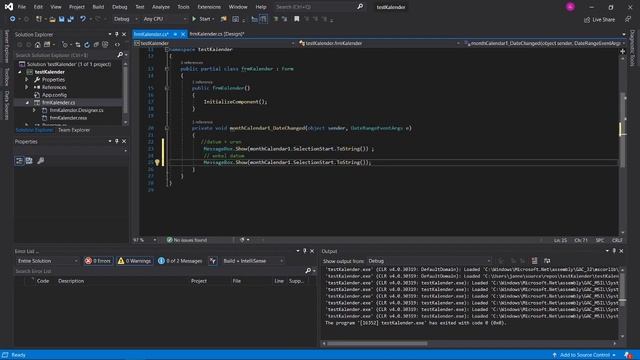Viewport: 640px width, 360px height.
Task: Click the View Code icon in Solution Explorer
Action: click(117, 44)
